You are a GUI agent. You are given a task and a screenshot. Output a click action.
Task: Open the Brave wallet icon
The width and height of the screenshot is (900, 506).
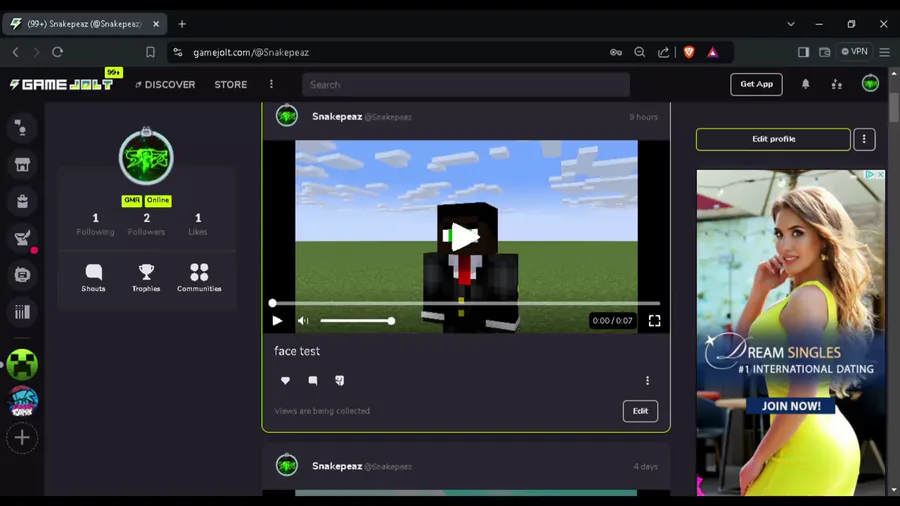(x=825, y=52)
